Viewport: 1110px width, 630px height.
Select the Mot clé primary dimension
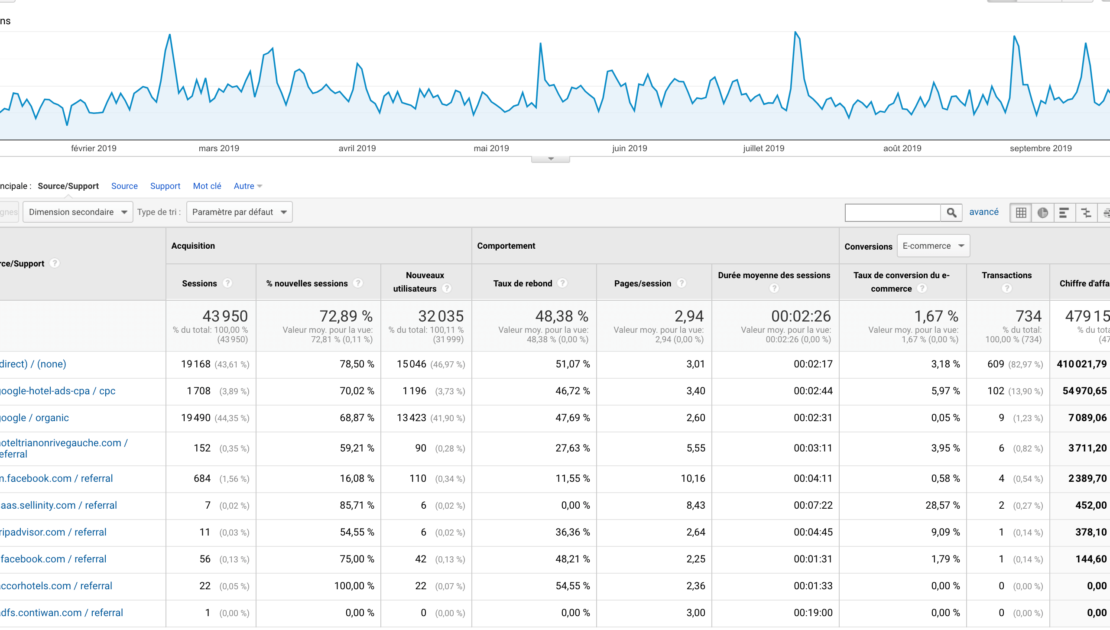(207, 186)
